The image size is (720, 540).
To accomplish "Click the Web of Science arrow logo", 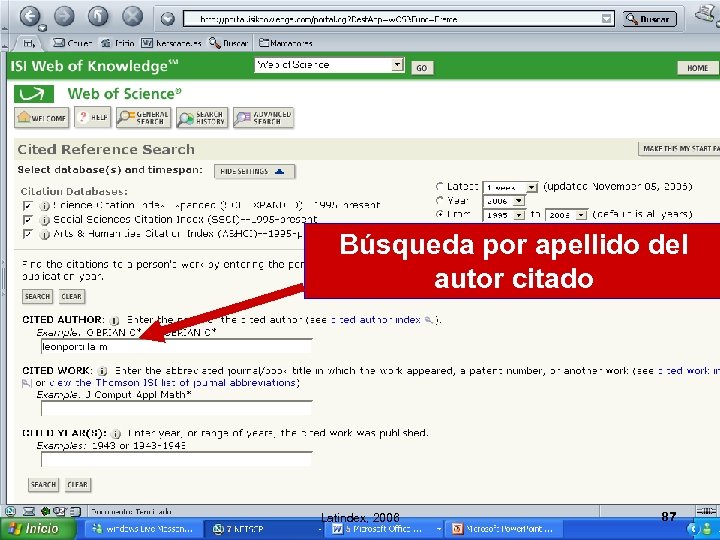I will click(34, 94).
